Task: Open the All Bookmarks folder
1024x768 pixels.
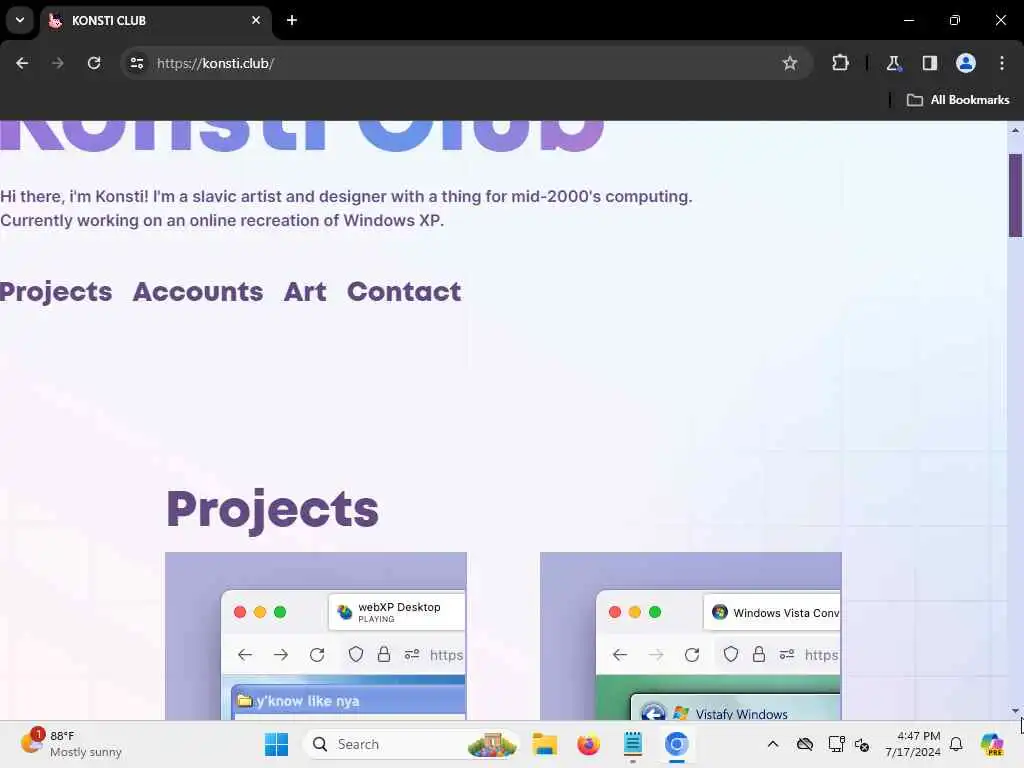Action: click(x=958, y=100)
